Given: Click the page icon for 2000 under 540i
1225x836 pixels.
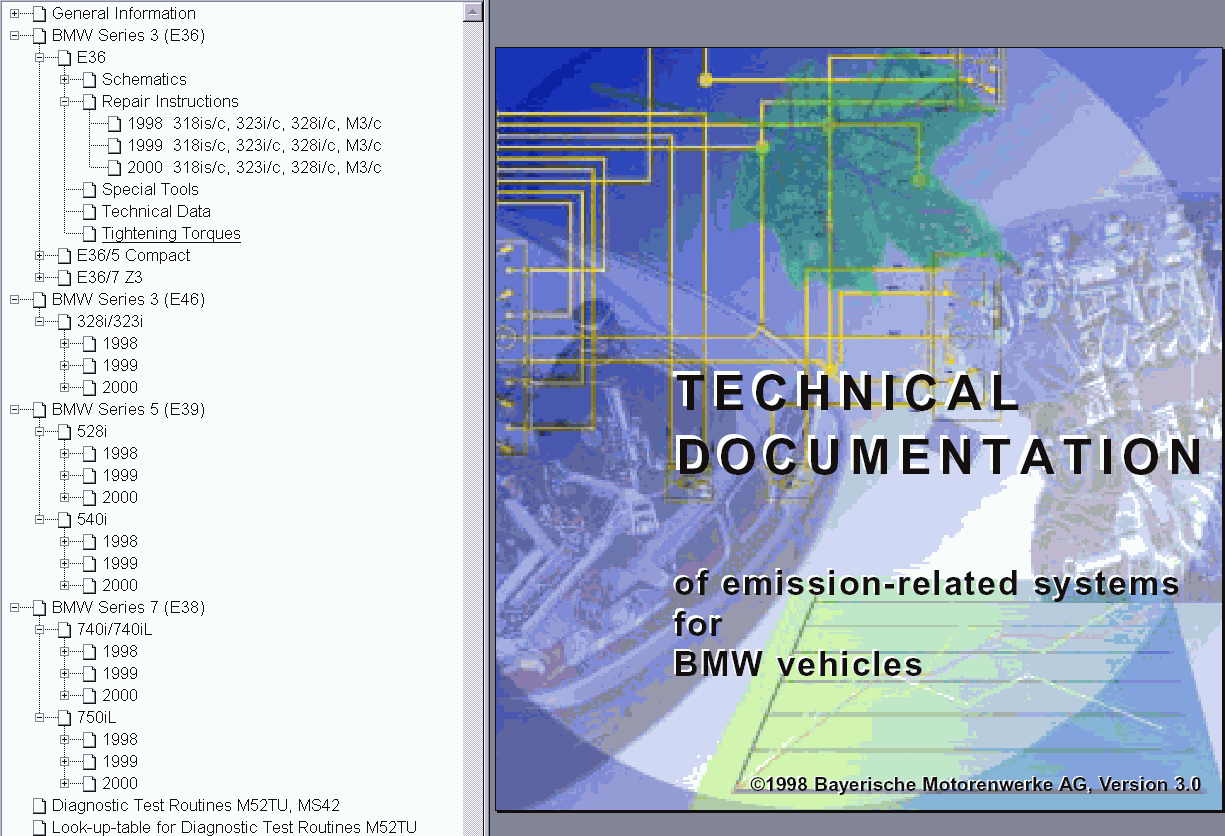Looking at the screenshot, I should 89,586.
